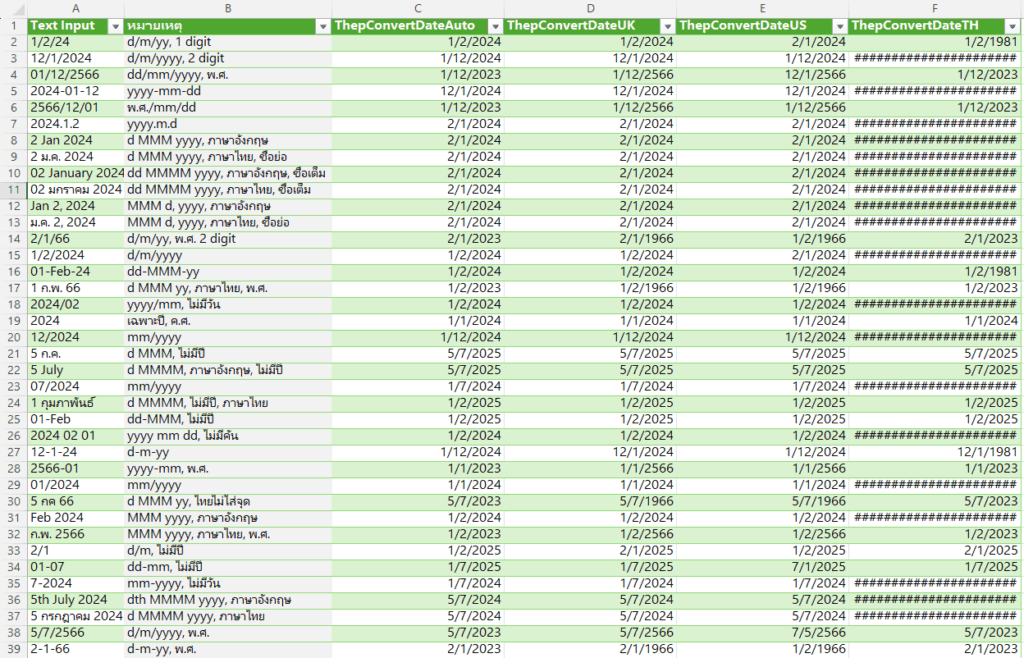The height and width of the screenshot is (658, 1024).
Task: Select column D by its header letter
Action: pyautogui.click(x=590, y=8)
